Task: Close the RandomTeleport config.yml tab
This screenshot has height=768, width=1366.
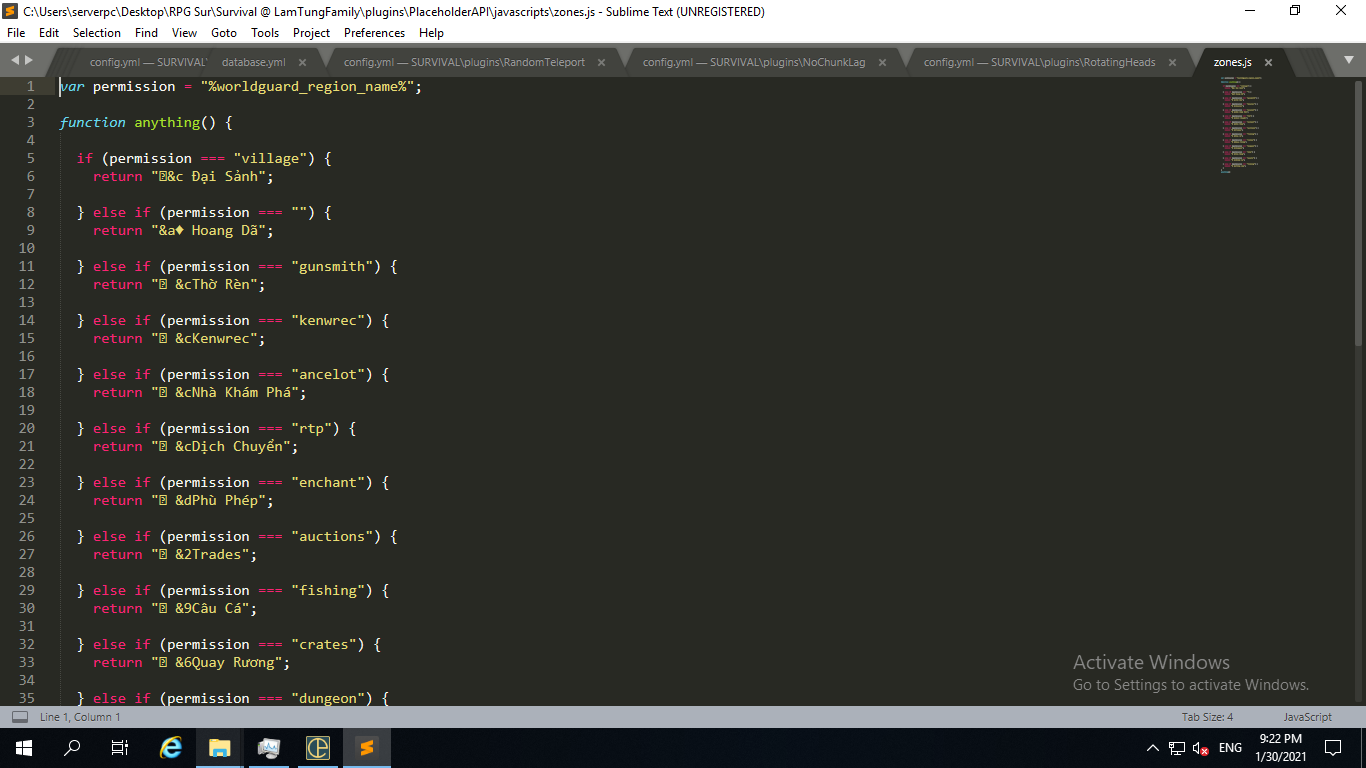Action: 601,62
